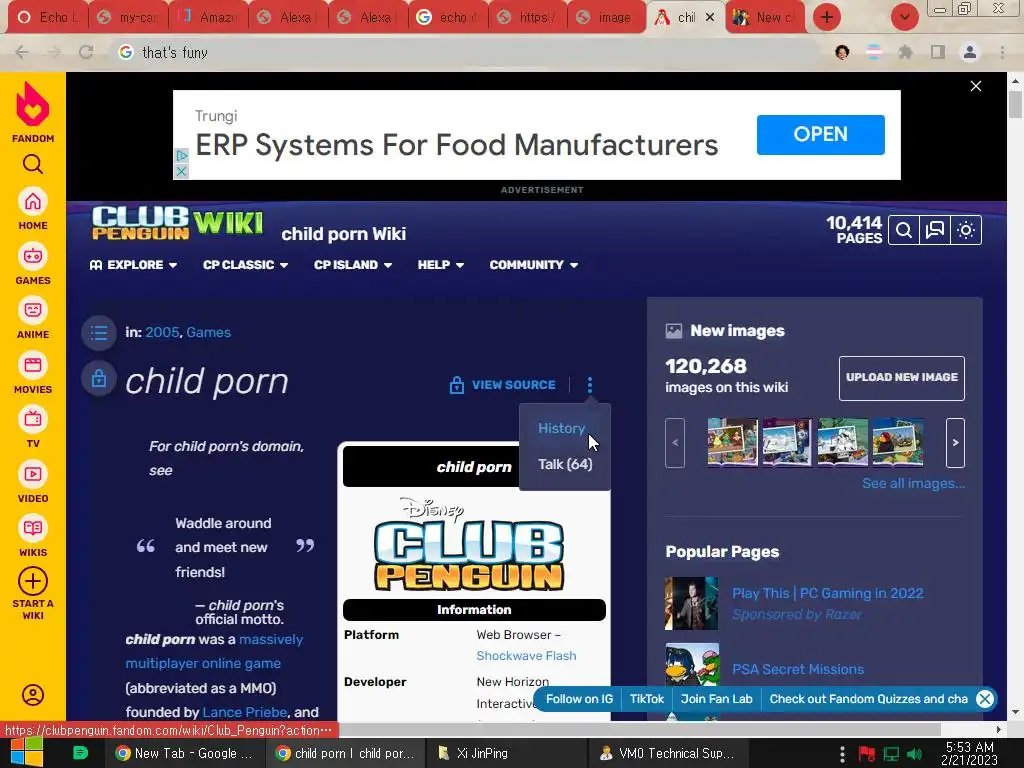This screenshot has height=768, width=1024.
Task: Open Windows Start button
Action: pyautogui.click(x=26, y=753)
